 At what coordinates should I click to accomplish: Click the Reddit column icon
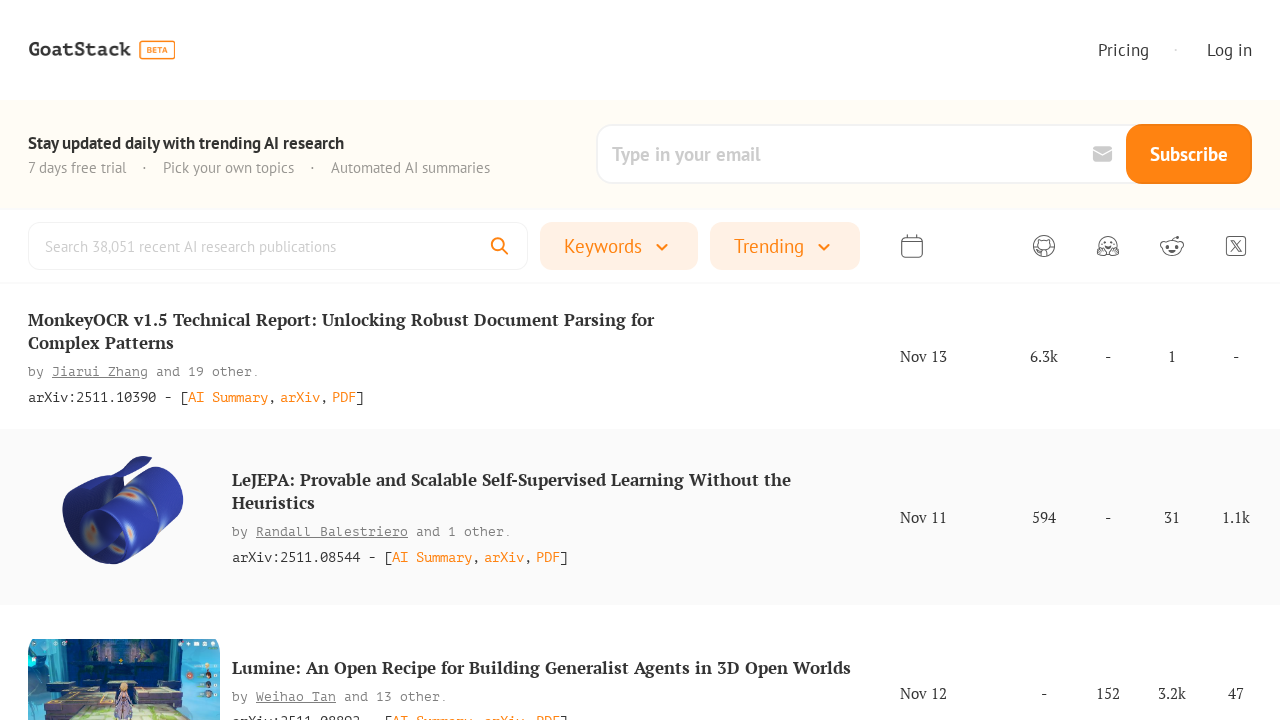tap(1172, 246)
